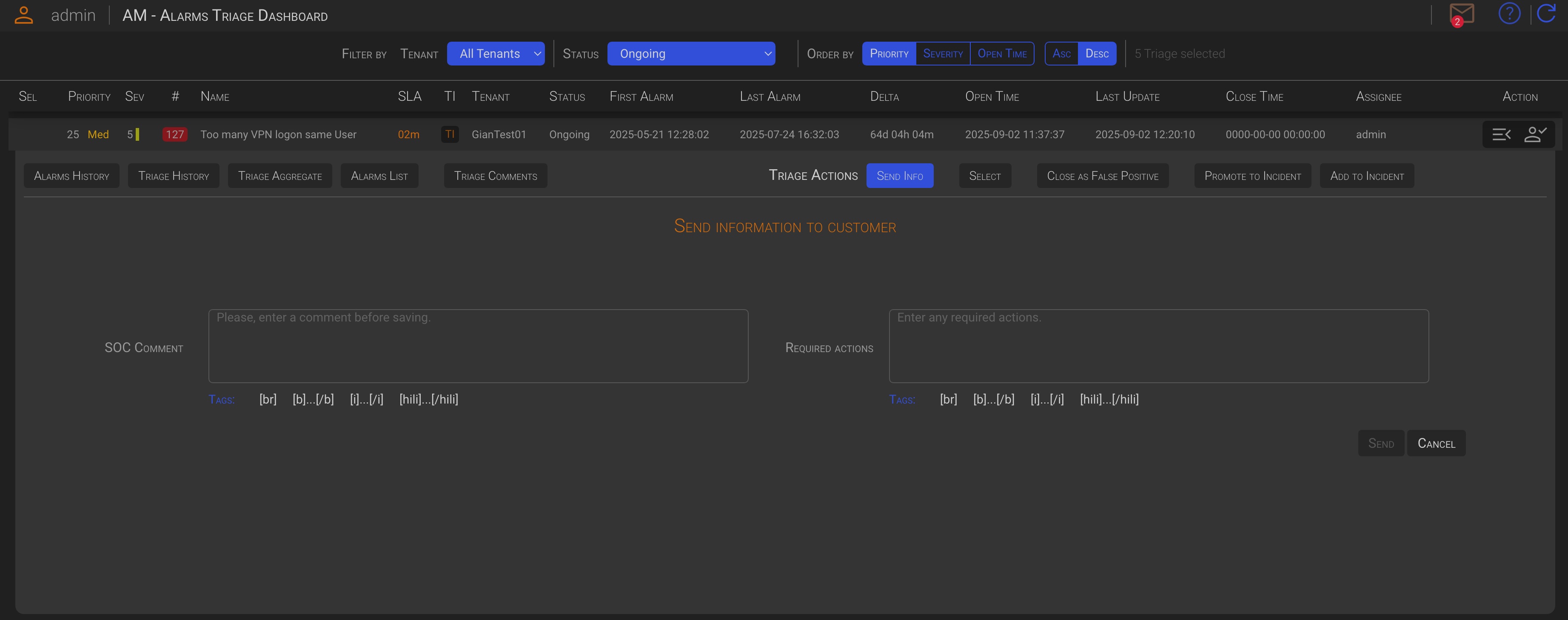Screen dimensions: 1568x620
Task: Click the help question mark icon
Action: (1509, 13)
